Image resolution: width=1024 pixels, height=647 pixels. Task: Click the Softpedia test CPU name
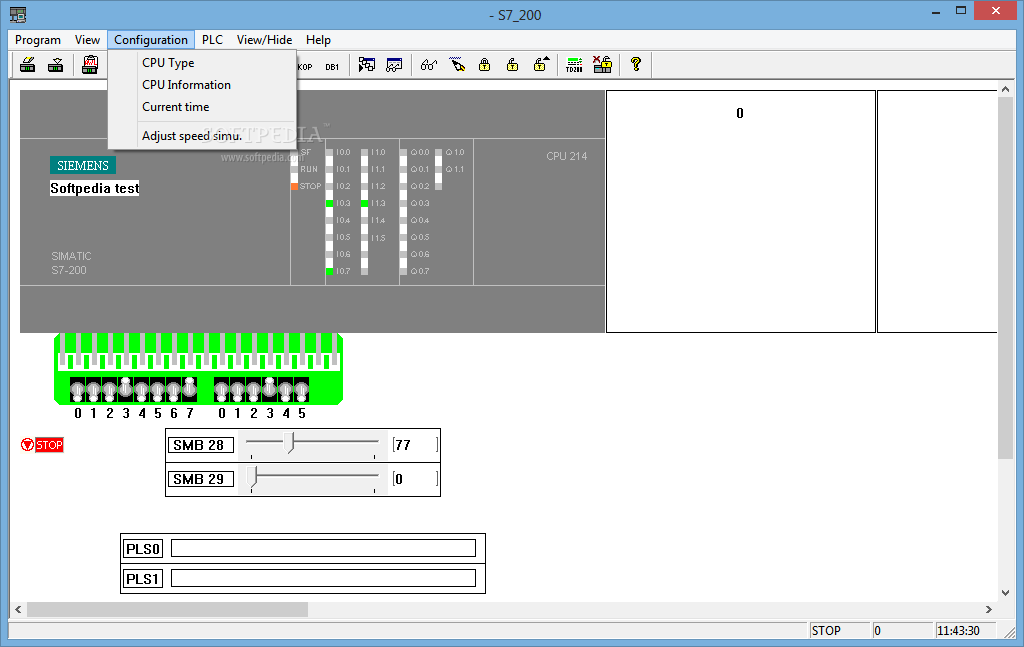[95, 188]
